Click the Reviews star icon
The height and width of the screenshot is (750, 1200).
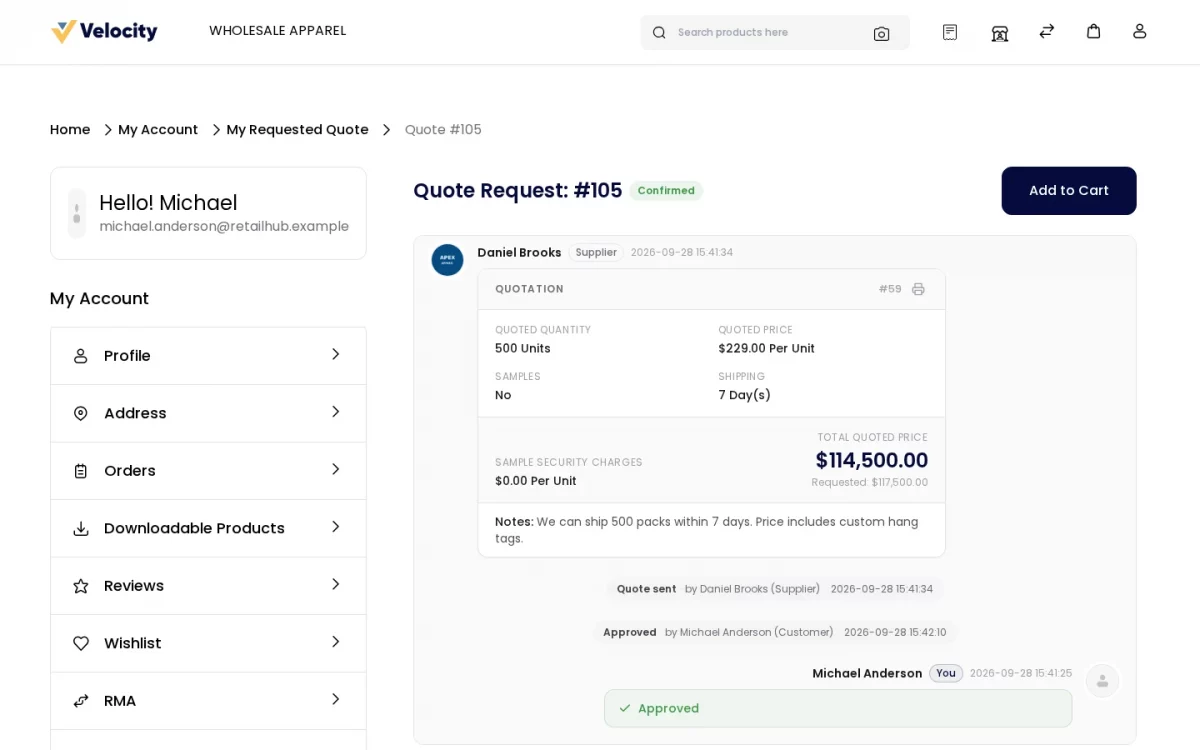[81, 586]
